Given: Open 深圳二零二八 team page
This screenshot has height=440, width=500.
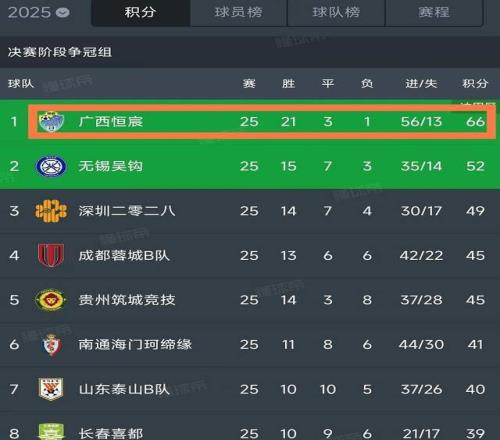Looking at the screenshot, I should click(127, 211).
